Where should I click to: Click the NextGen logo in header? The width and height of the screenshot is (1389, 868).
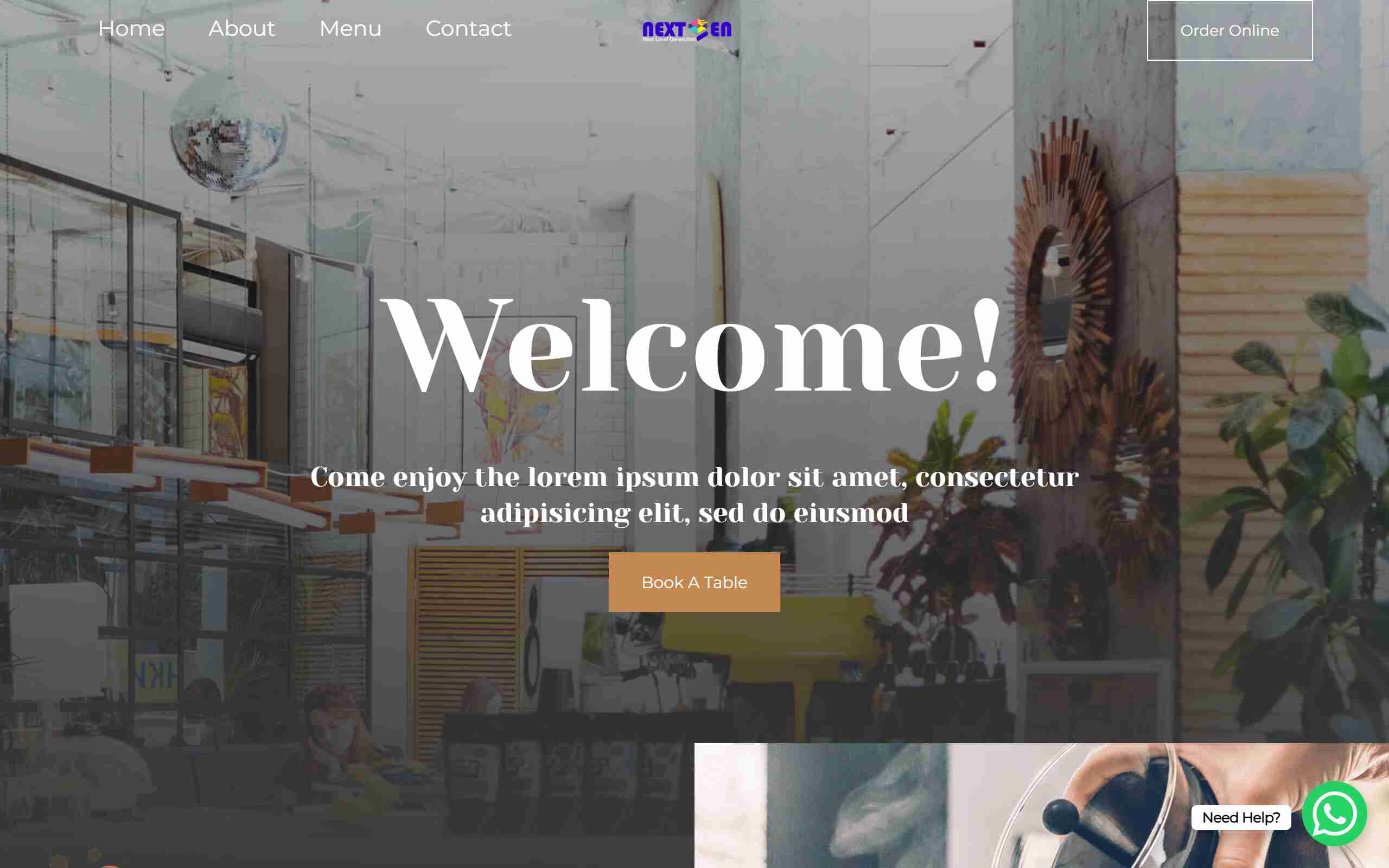pyautogui.click(x=687, y=30)
